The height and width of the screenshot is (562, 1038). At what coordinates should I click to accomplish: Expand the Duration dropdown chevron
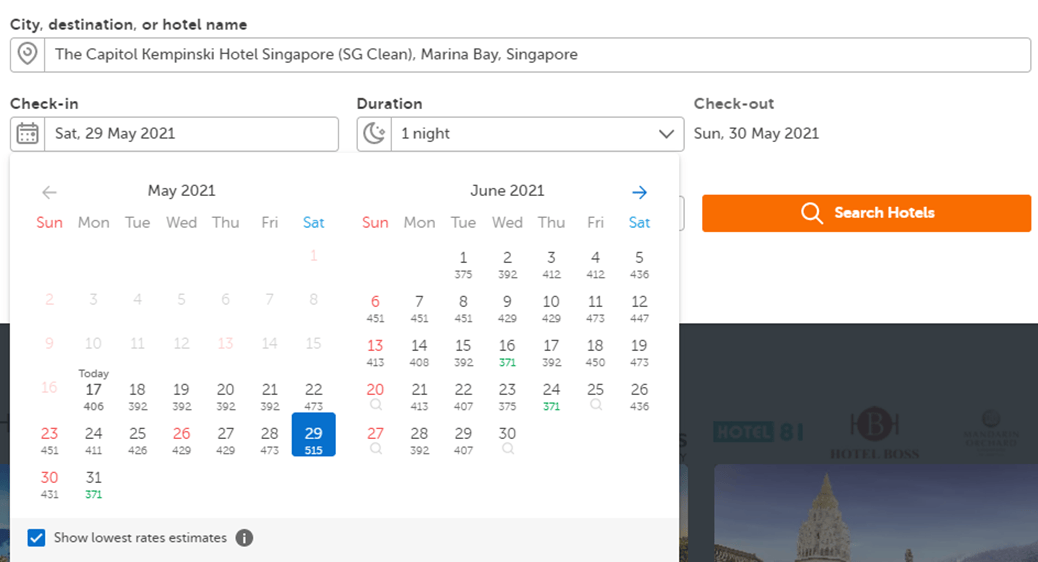(667, 134)
